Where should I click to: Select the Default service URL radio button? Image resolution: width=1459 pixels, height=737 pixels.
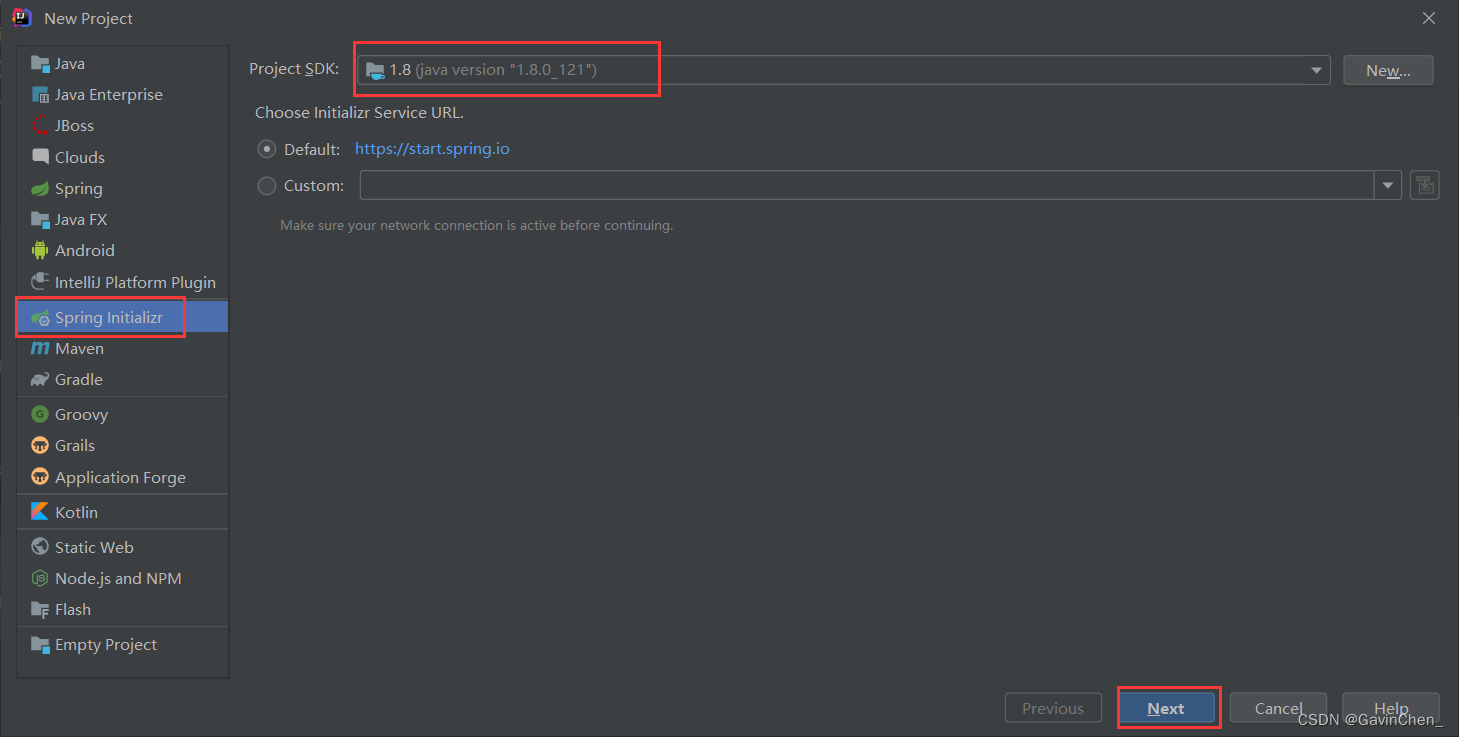(x=267, y=149)
